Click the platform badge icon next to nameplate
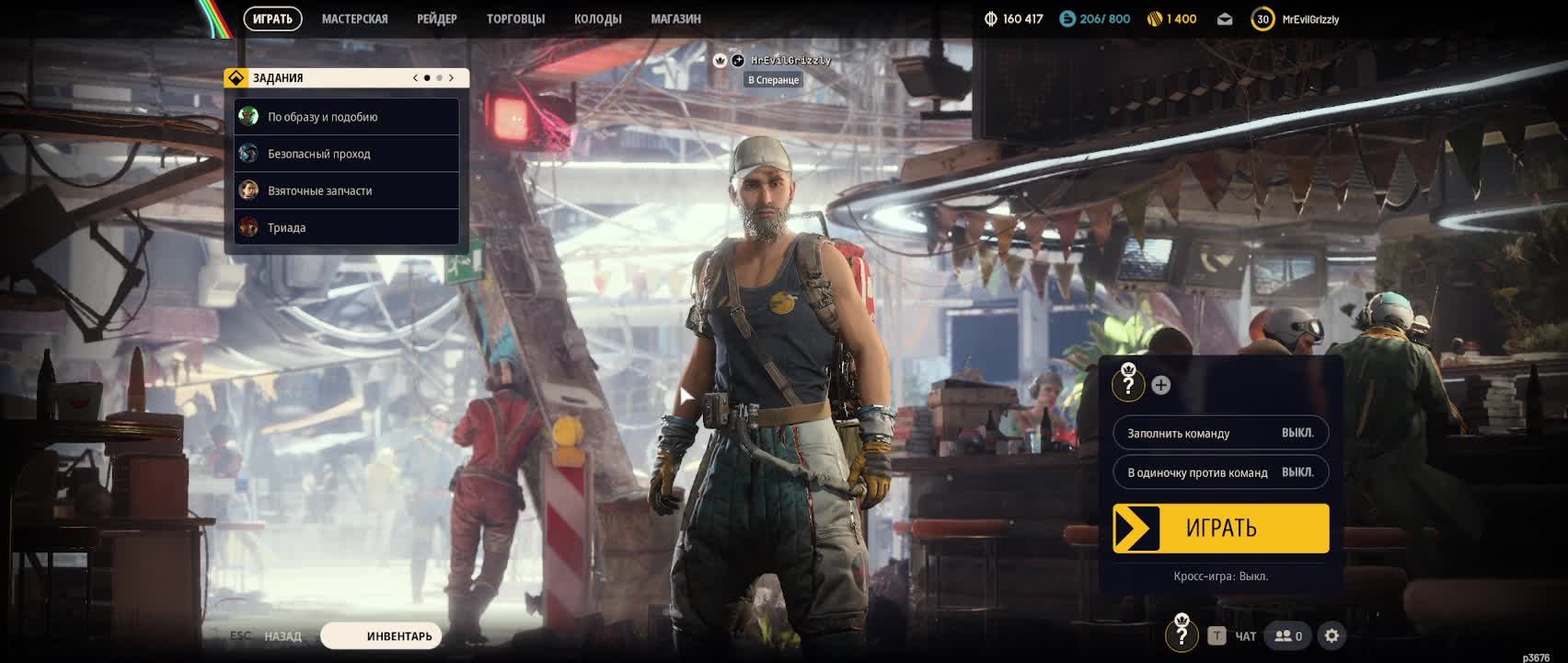The height and width of the screenshot is (663, 1568). 738,61
